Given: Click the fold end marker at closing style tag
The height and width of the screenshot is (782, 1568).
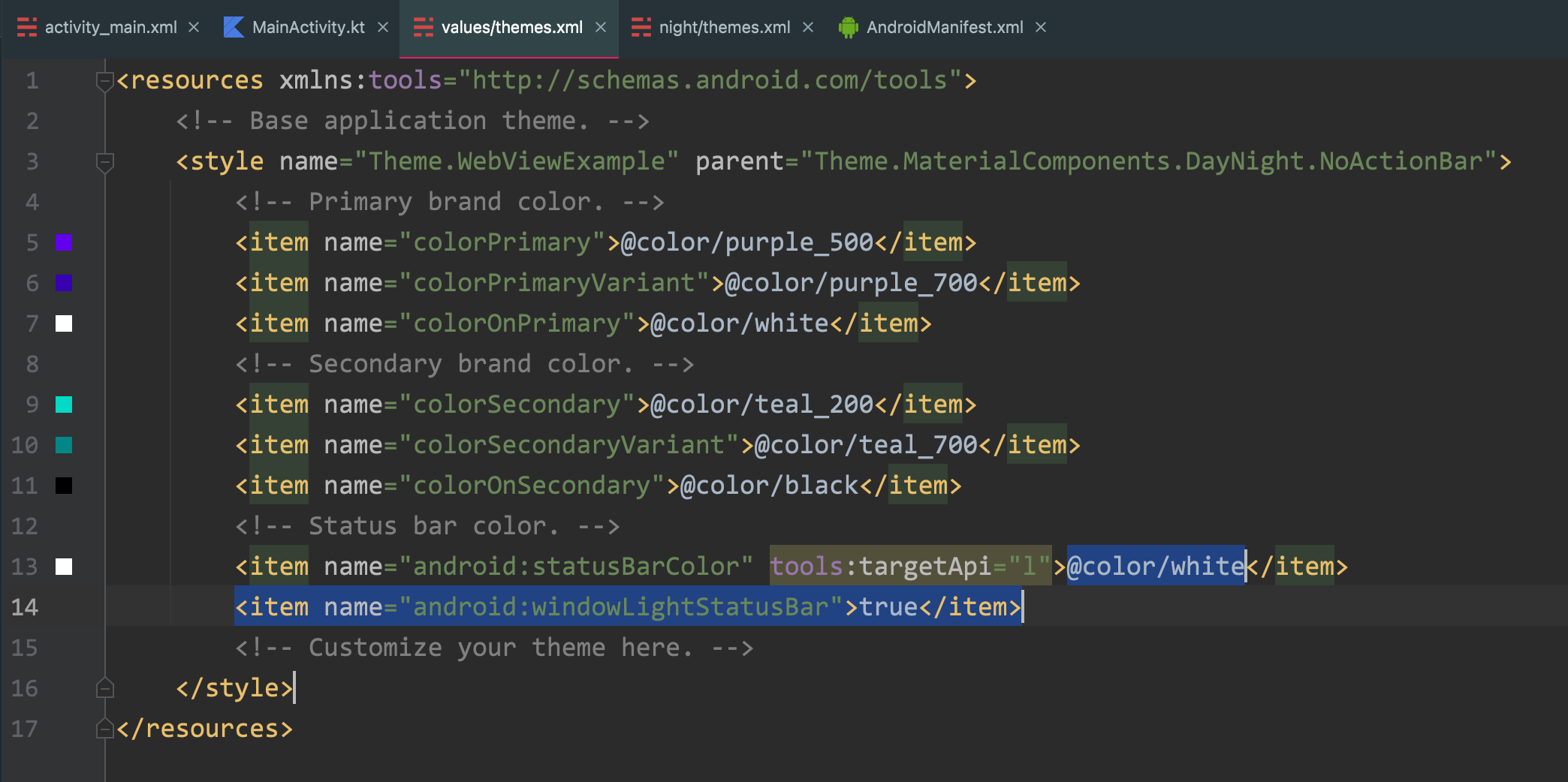Looking at the screenshot, I should click(104, 688).
